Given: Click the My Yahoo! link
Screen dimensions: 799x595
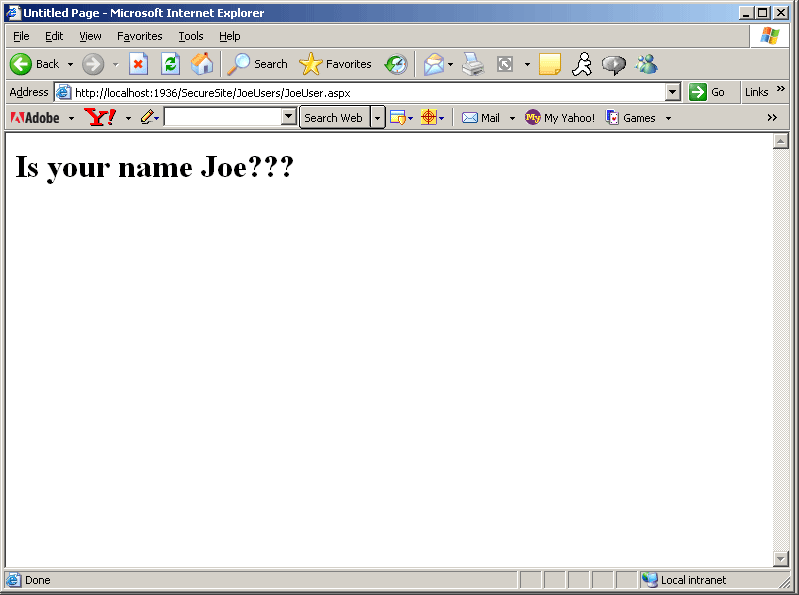Looking at the screenshot, I should (x=560, y=118).
